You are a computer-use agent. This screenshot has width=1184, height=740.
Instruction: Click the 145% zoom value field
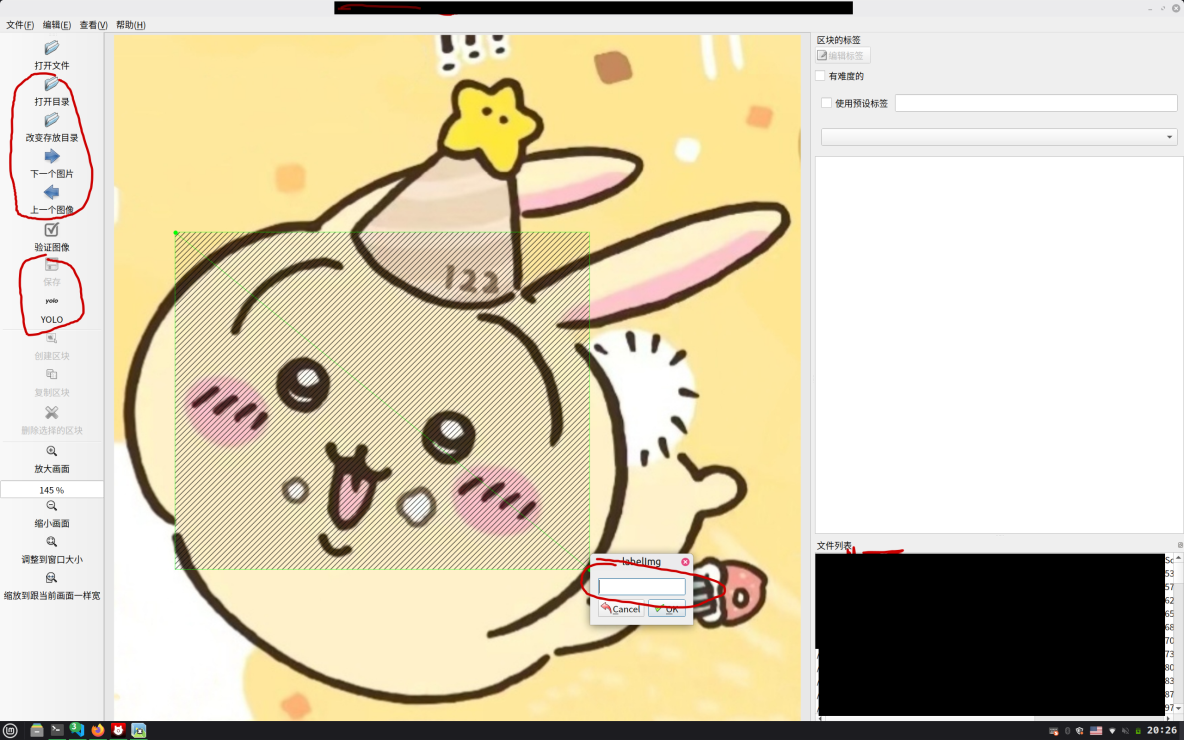(51, 488)
